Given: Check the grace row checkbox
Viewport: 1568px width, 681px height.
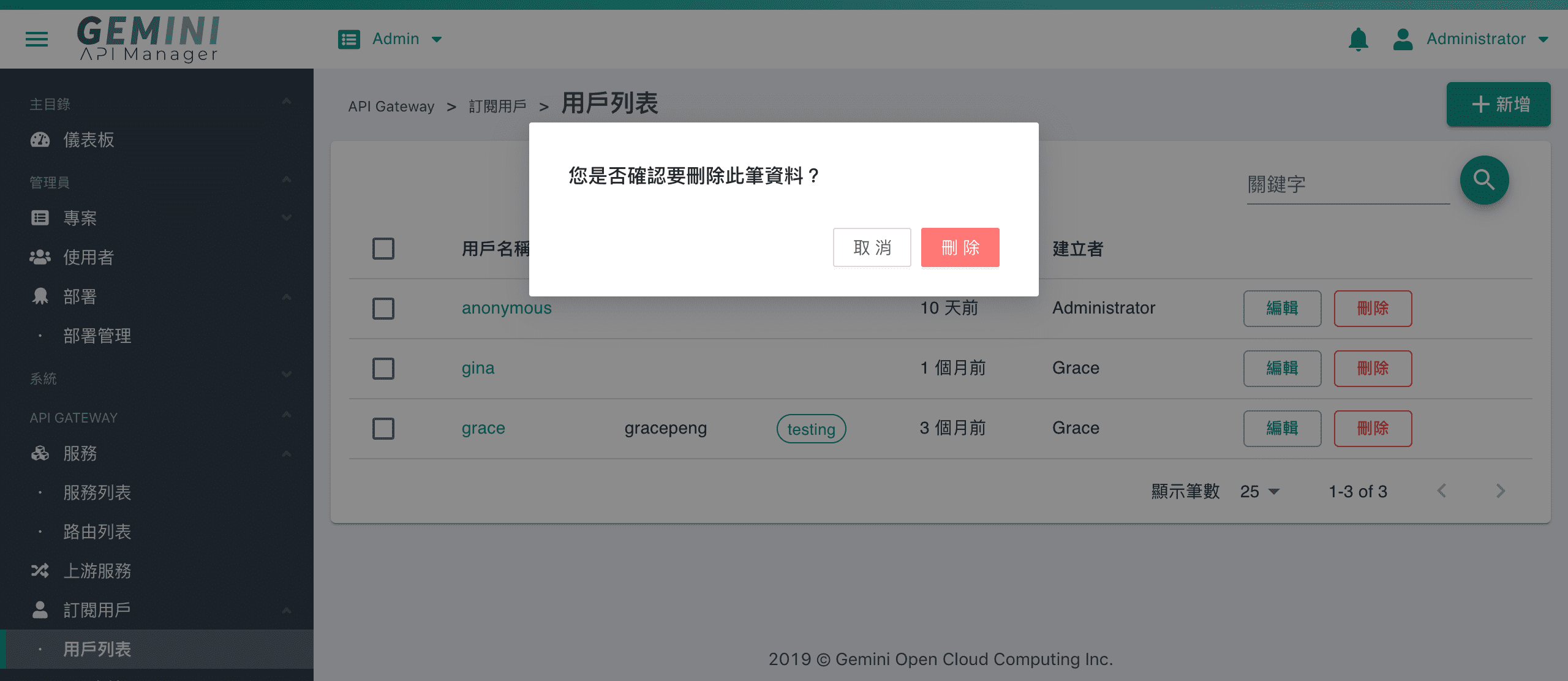Looking at the screenshot, I should (x=383, y=429).
